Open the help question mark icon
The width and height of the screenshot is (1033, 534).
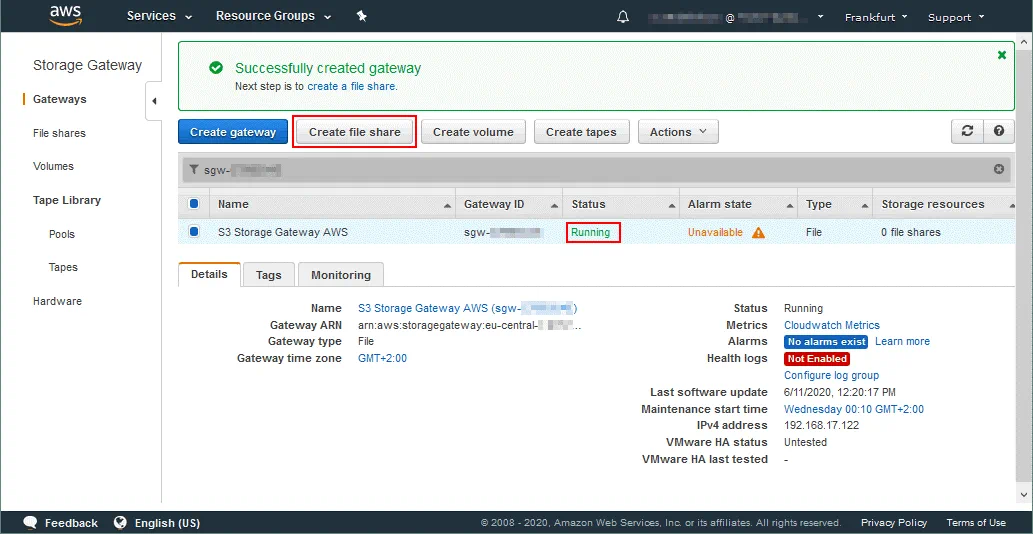(998, 131)
